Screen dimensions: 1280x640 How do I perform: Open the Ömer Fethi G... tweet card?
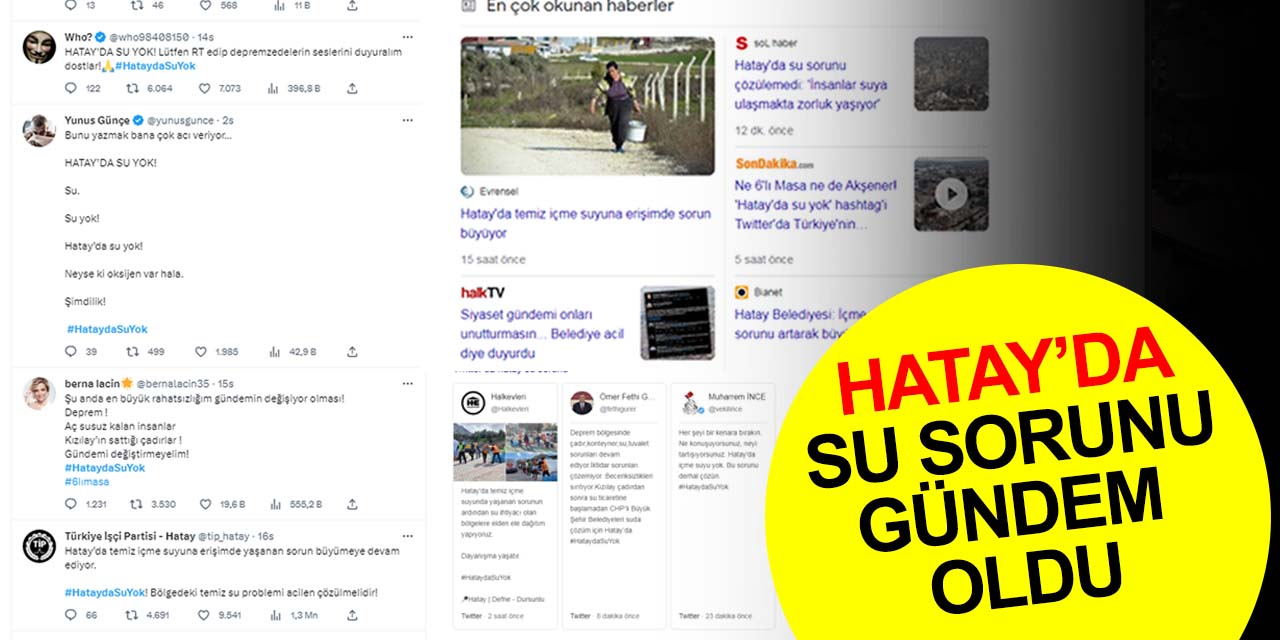612,505
